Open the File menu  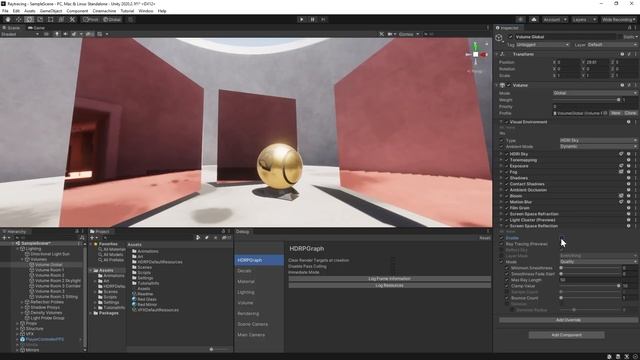coord(5,11)
